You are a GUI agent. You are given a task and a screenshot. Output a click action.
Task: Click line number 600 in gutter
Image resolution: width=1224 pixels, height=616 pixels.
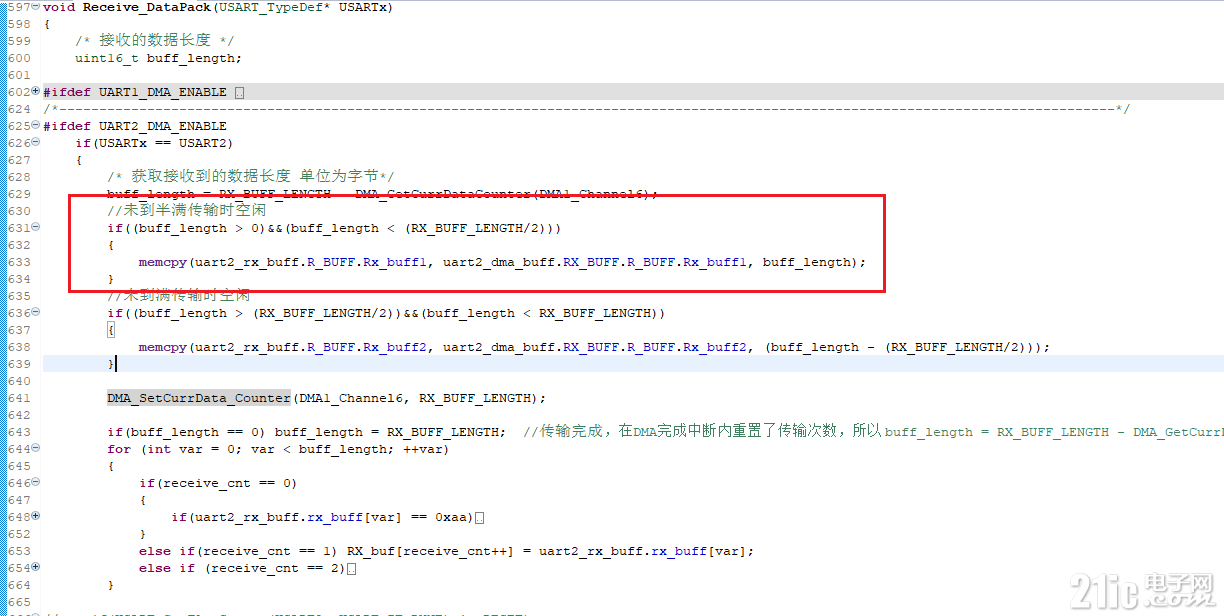coord(18,58)
